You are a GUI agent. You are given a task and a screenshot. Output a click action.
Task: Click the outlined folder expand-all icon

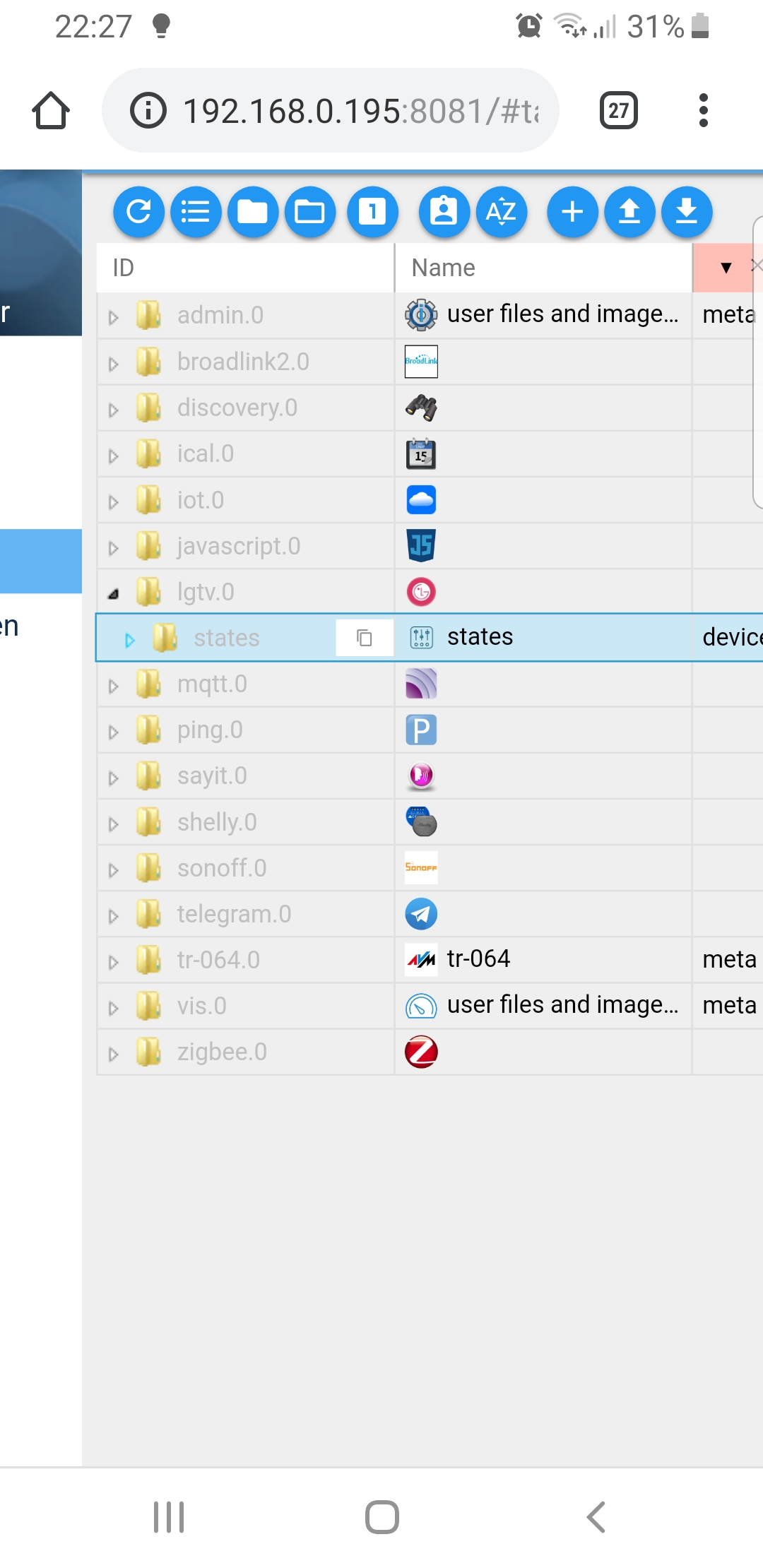tap(309, 212)
